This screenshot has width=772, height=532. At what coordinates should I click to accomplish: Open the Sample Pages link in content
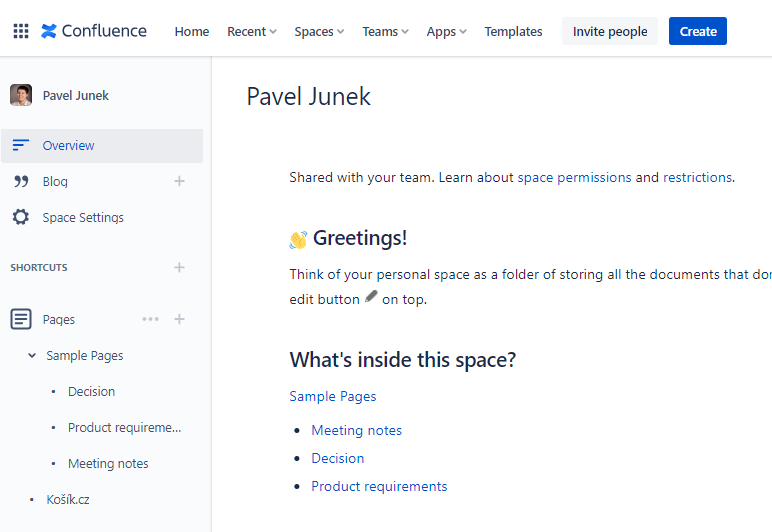tap(333, 396)
